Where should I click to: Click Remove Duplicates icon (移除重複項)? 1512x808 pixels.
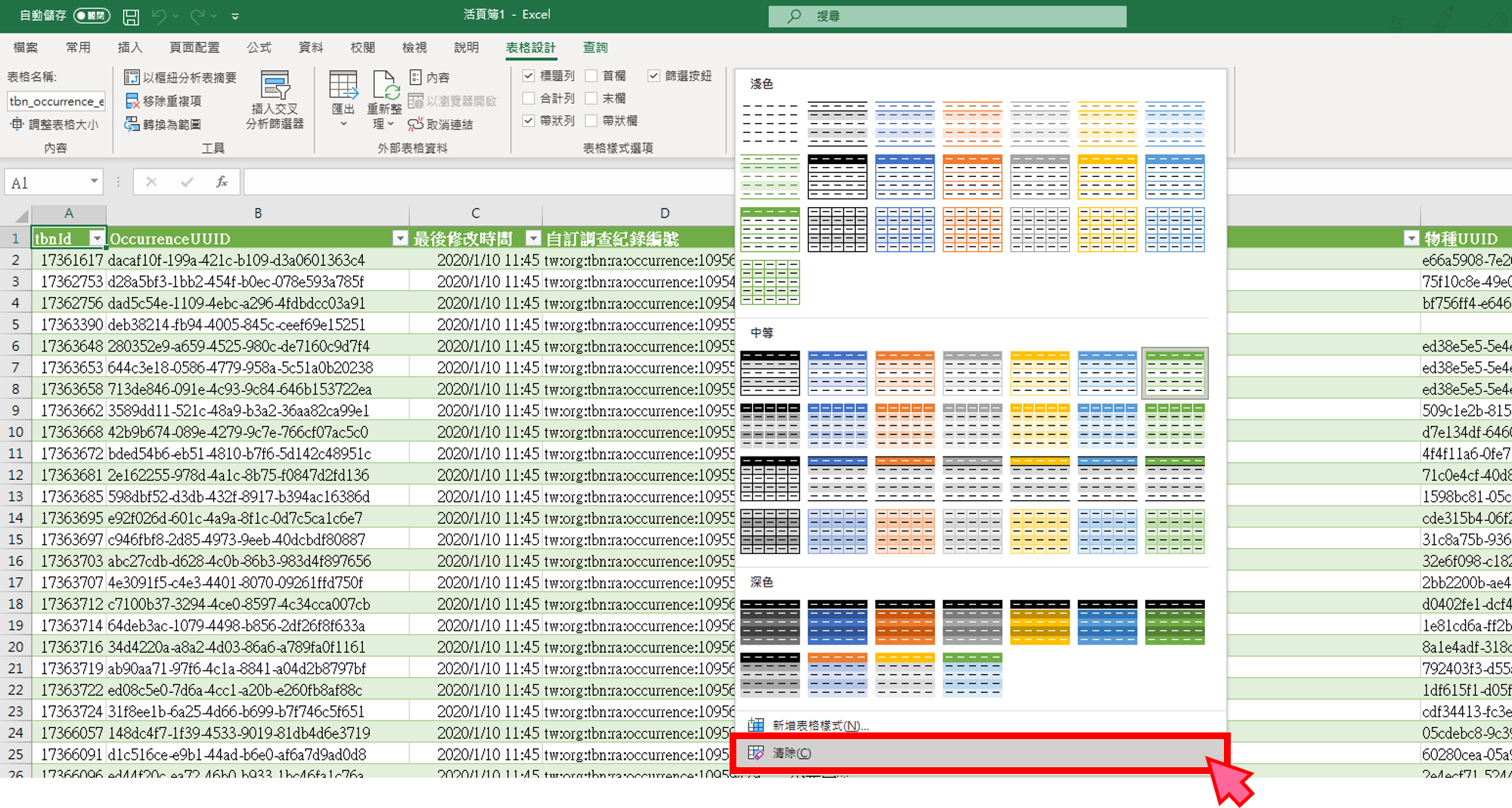coord(132,101)
